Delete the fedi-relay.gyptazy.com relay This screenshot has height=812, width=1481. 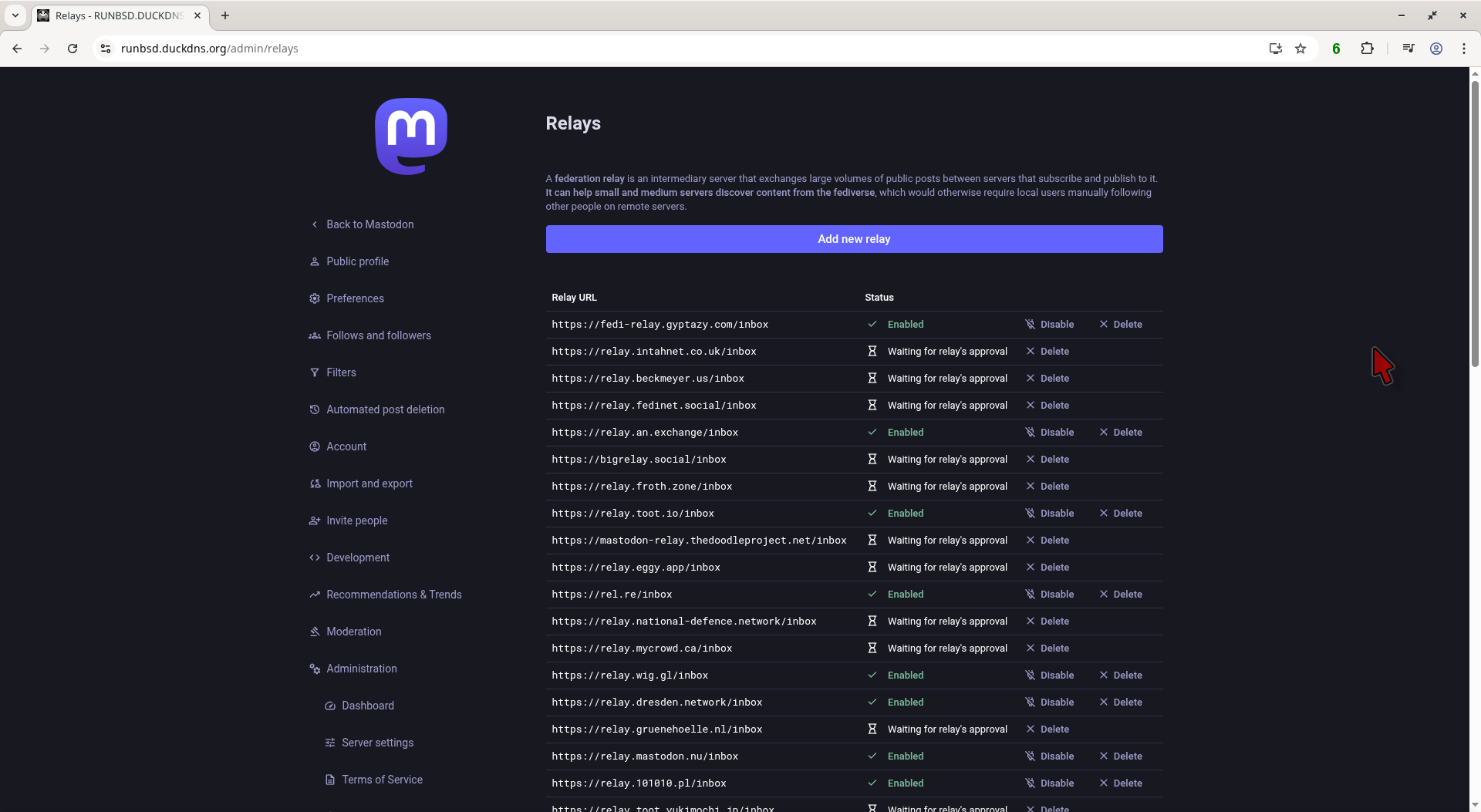1121,325
